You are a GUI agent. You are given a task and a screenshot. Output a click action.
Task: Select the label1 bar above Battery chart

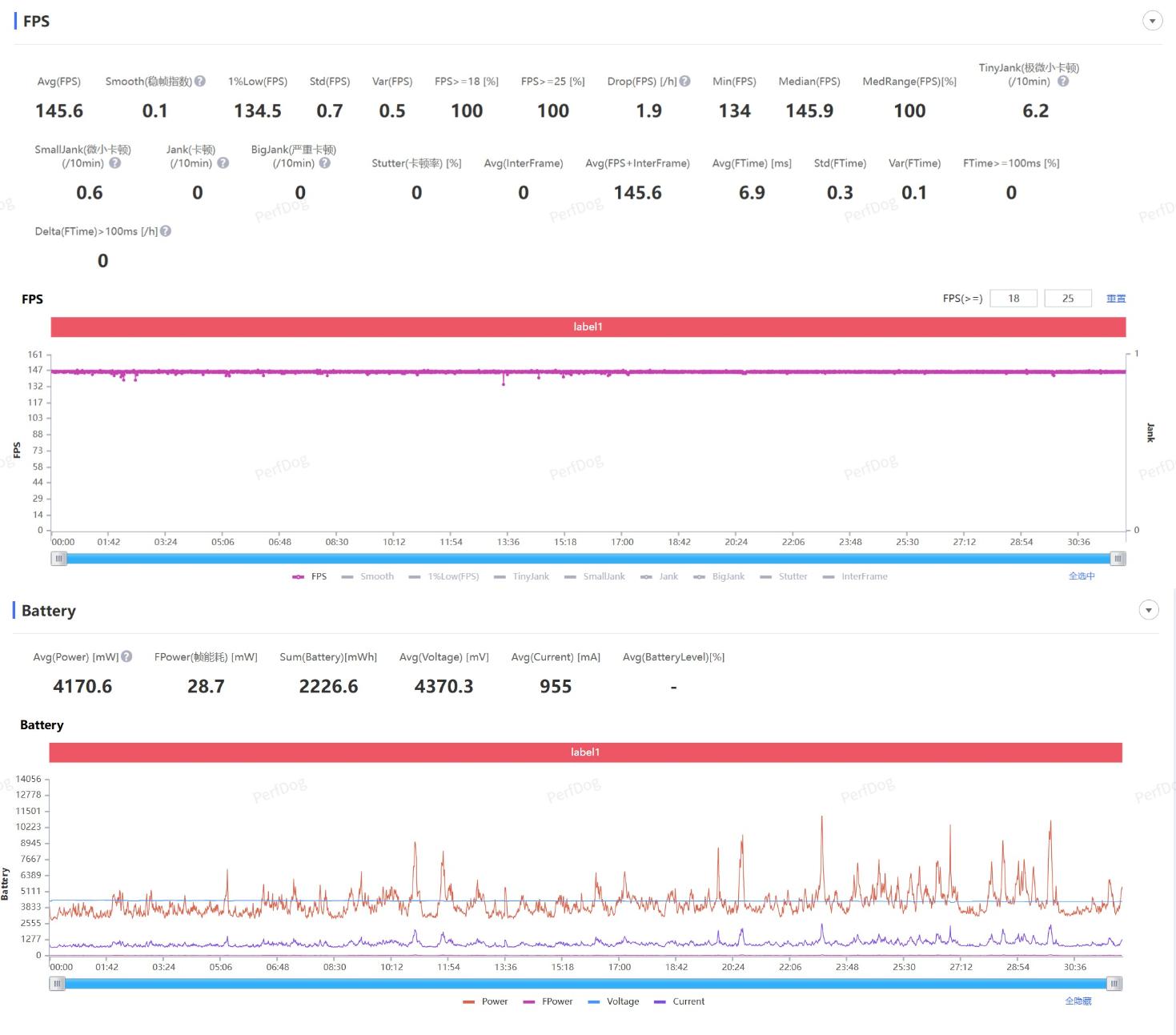(x=585, y=752)
